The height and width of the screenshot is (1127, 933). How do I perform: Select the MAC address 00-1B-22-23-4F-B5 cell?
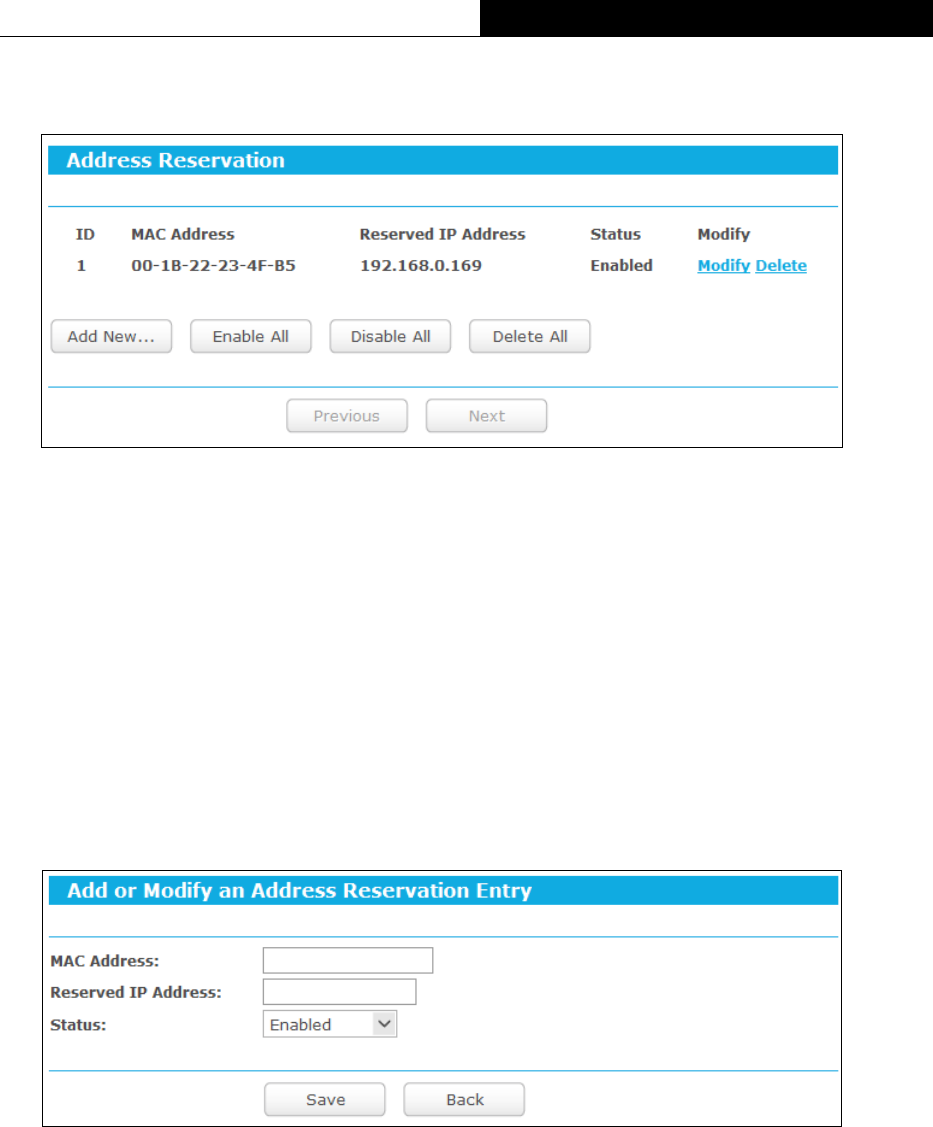213,265
